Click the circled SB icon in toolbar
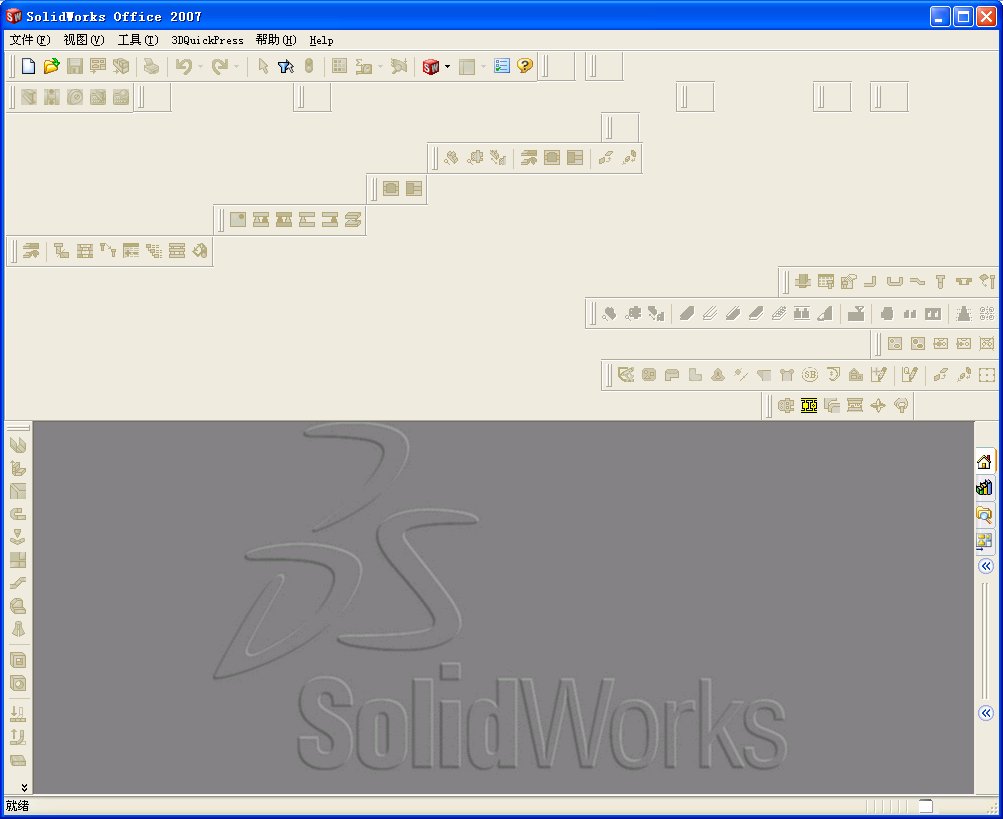This screenshot has height=819, width=1003. (810, 375)
